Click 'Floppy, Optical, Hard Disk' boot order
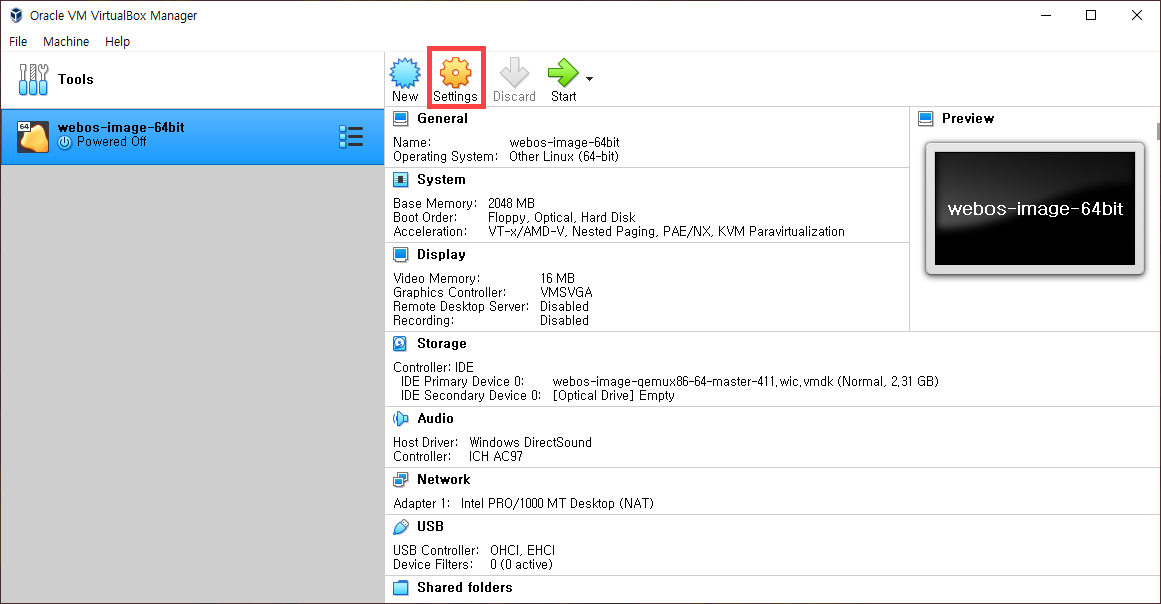Viewport: 1161px width, 604px height. (561, 218)
